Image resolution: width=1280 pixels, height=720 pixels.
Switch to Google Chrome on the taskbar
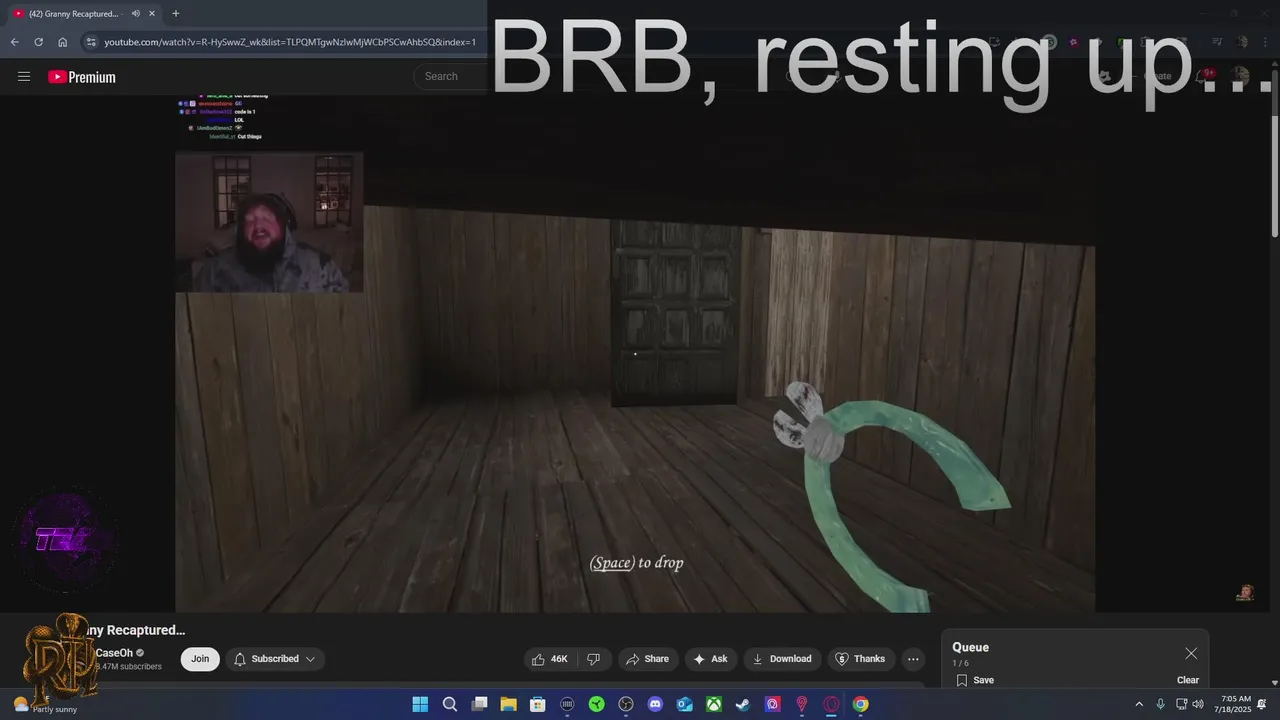tap(861, 704)
